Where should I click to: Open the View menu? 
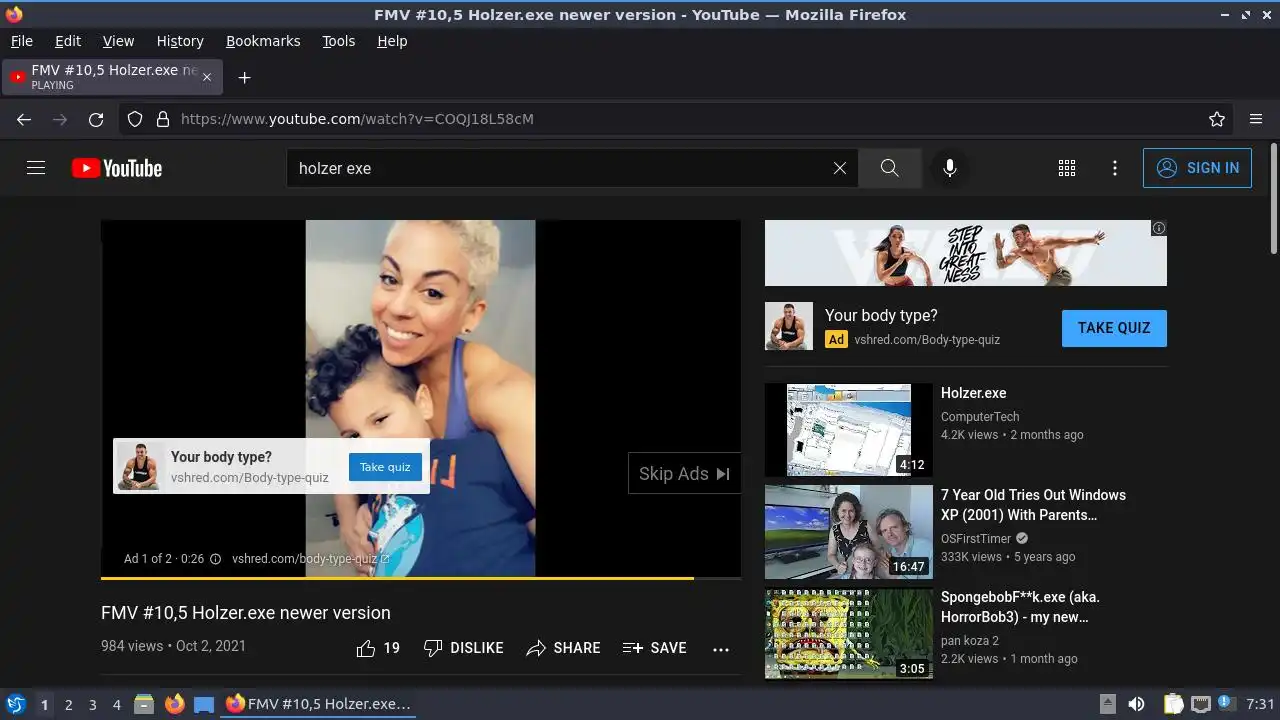pyautogui.click(x=118, y=41)
